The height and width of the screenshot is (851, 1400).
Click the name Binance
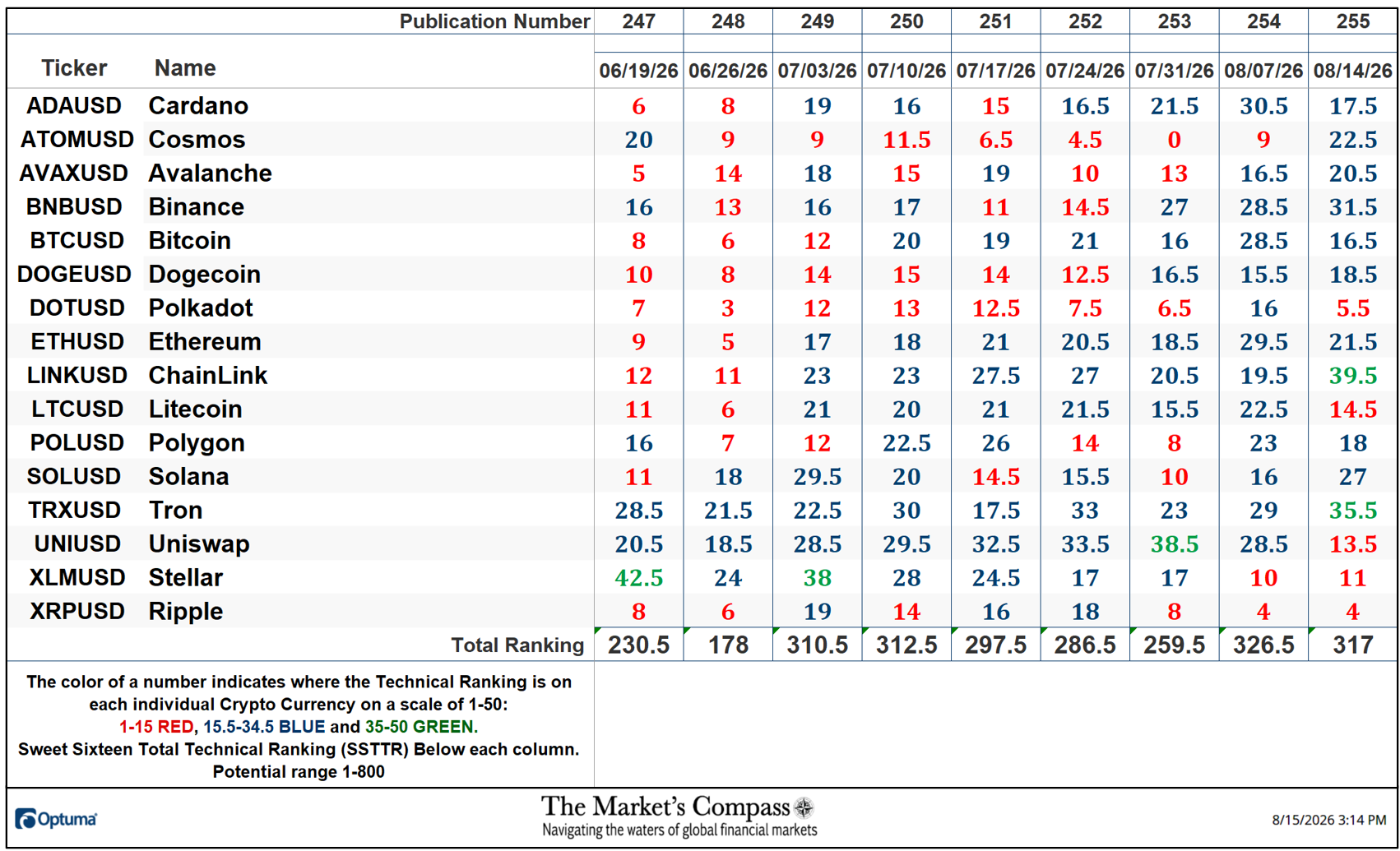point(196,207)
